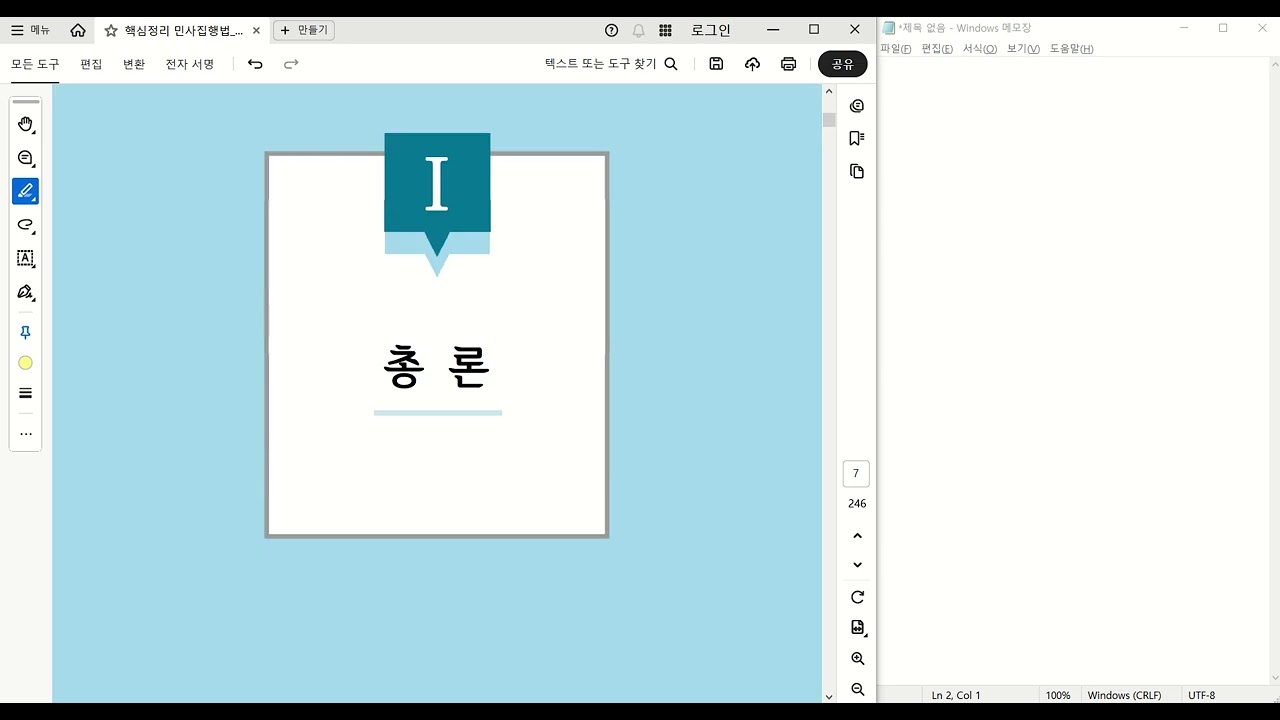Screen dimensions: 1280x720
Task: Open the yellow color swatch
Action: [x=26, y=363]
